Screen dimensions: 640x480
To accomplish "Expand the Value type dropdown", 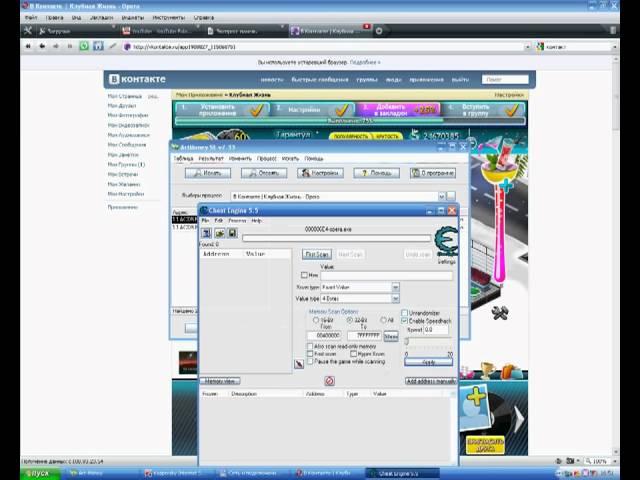I will pos(395,298).
